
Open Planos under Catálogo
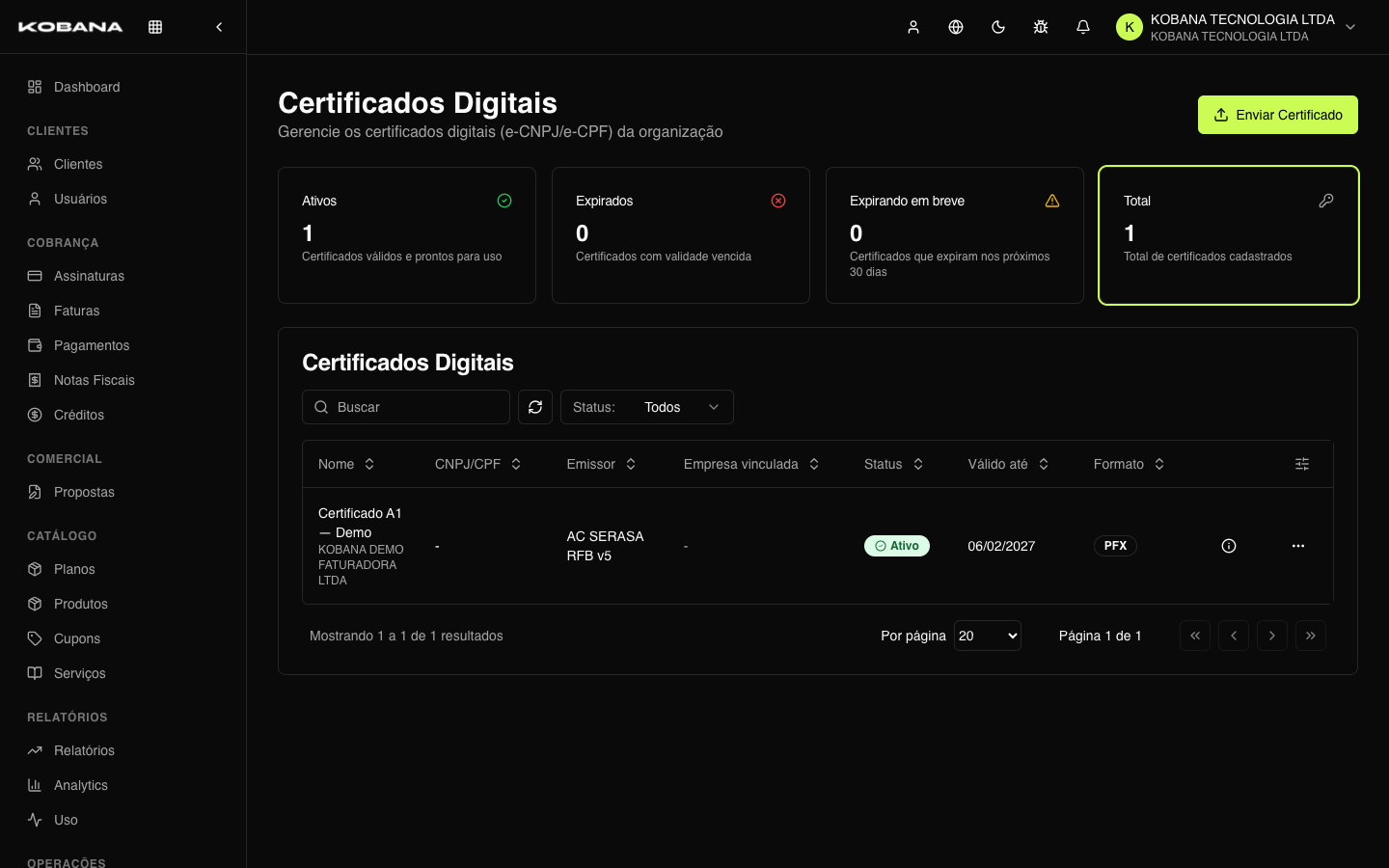click(x=123, y=569)
